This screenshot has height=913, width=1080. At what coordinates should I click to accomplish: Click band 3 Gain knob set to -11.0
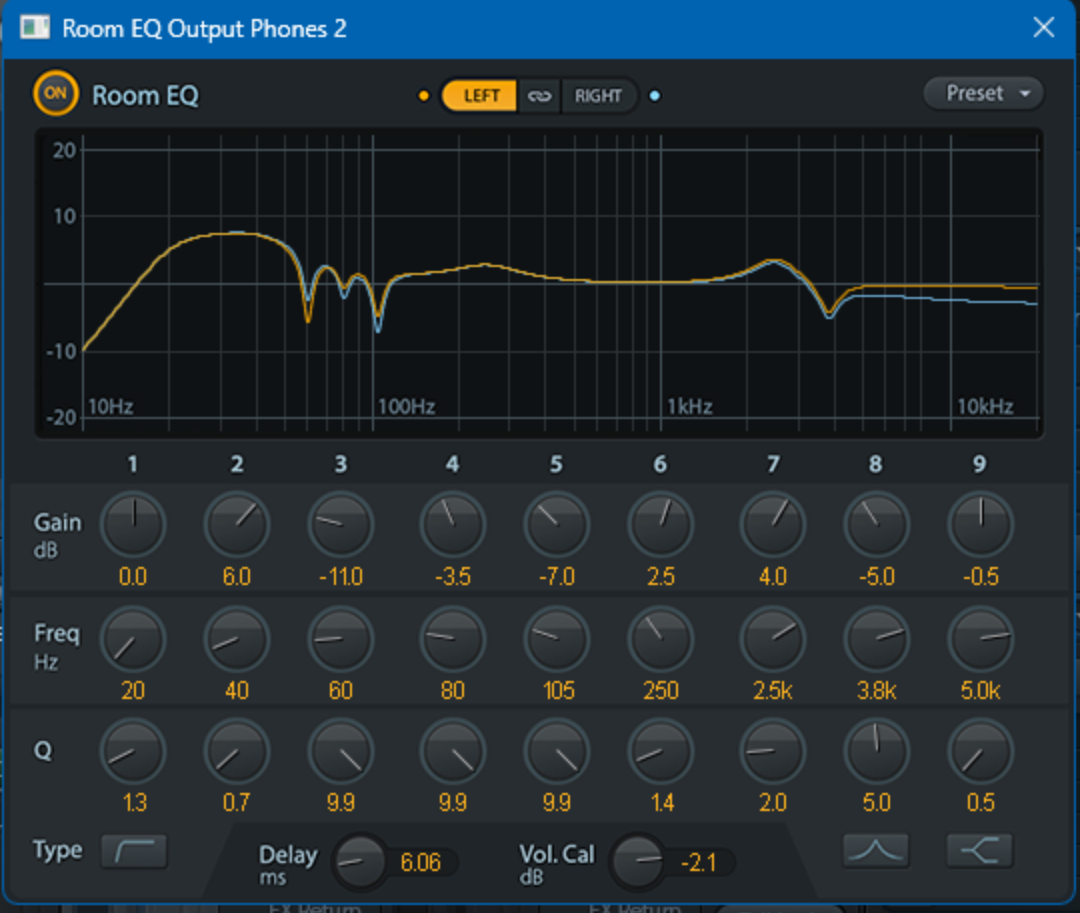tap(341, 524)
